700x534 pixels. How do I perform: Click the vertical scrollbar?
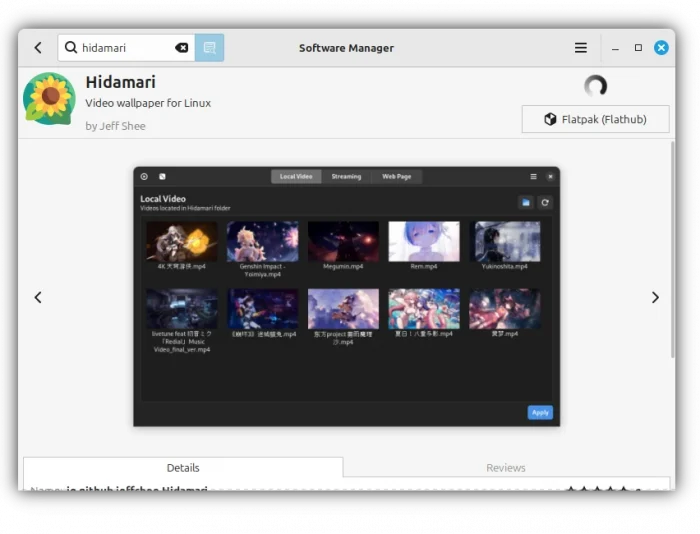tap(672, 249)
